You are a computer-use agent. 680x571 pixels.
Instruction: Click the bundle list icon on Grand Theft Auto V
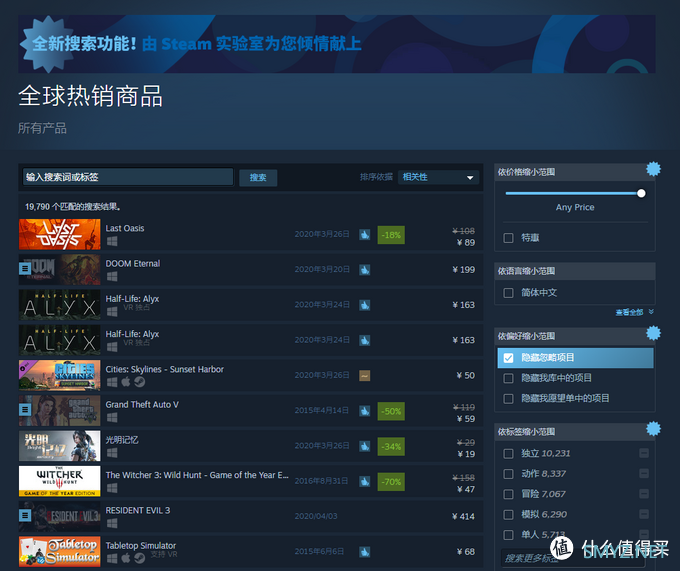25,410
